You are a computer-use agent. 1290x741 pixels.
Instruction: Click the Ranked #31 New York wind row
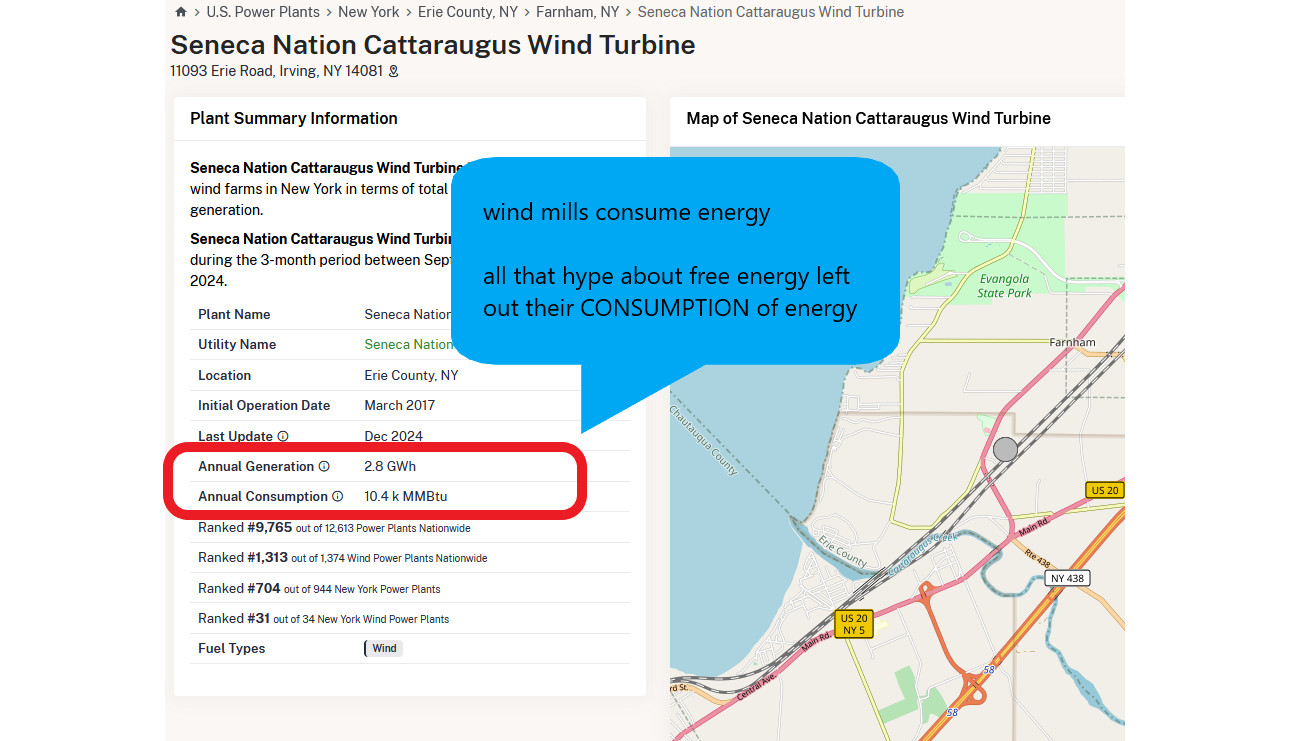tap(323, 618)
